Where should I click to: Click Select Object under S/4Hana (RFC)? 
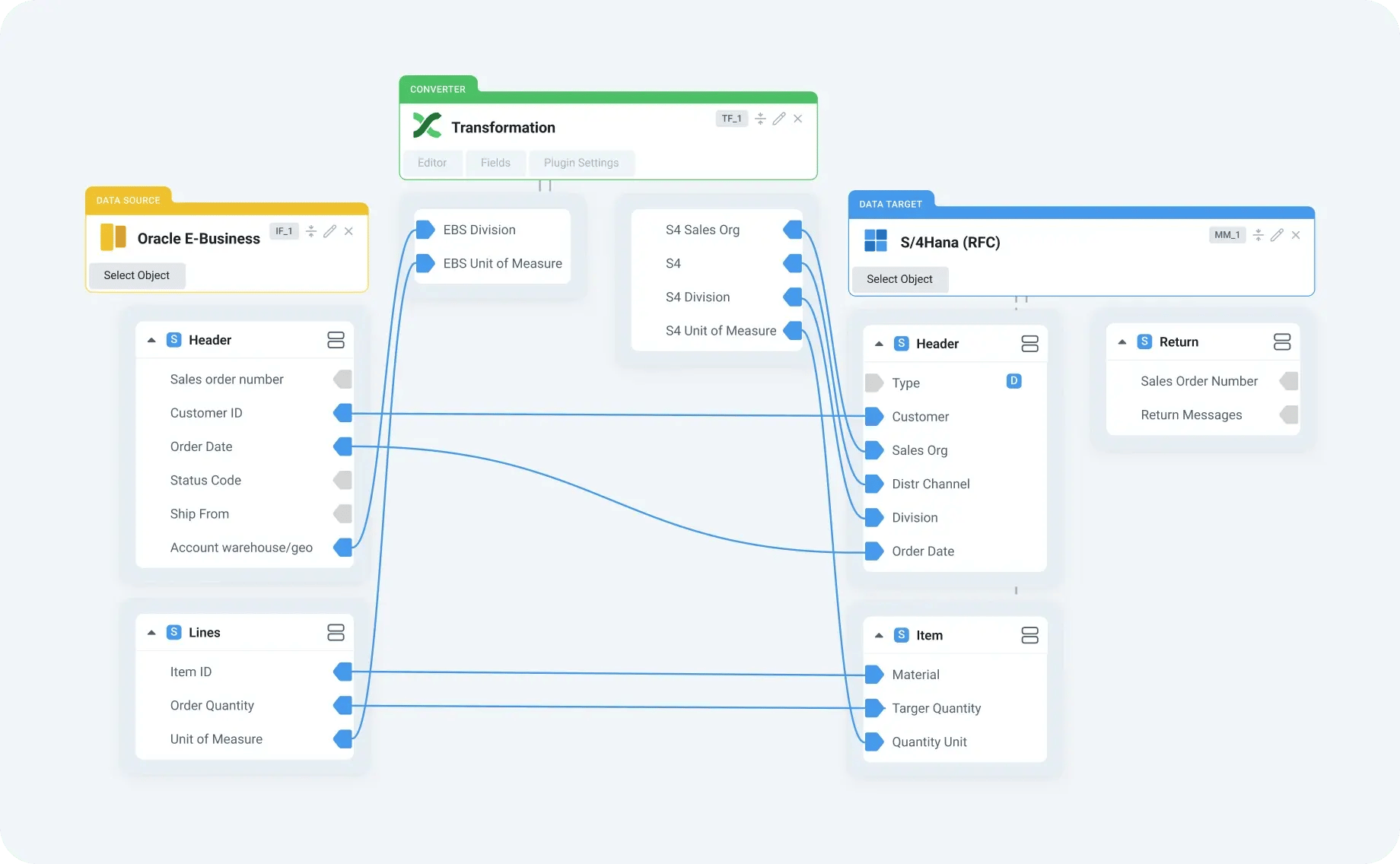click(x=899, y=279)
